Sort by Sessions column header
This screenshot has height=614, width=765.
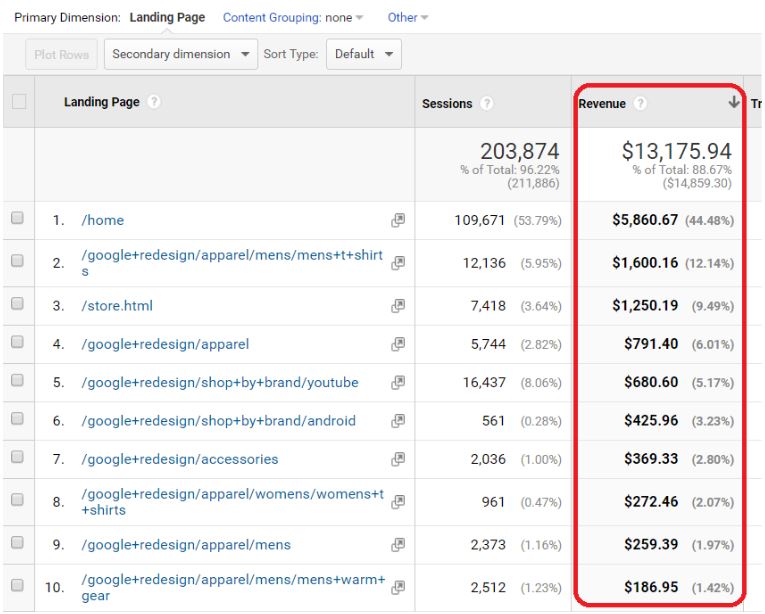(x=447, y=104)
